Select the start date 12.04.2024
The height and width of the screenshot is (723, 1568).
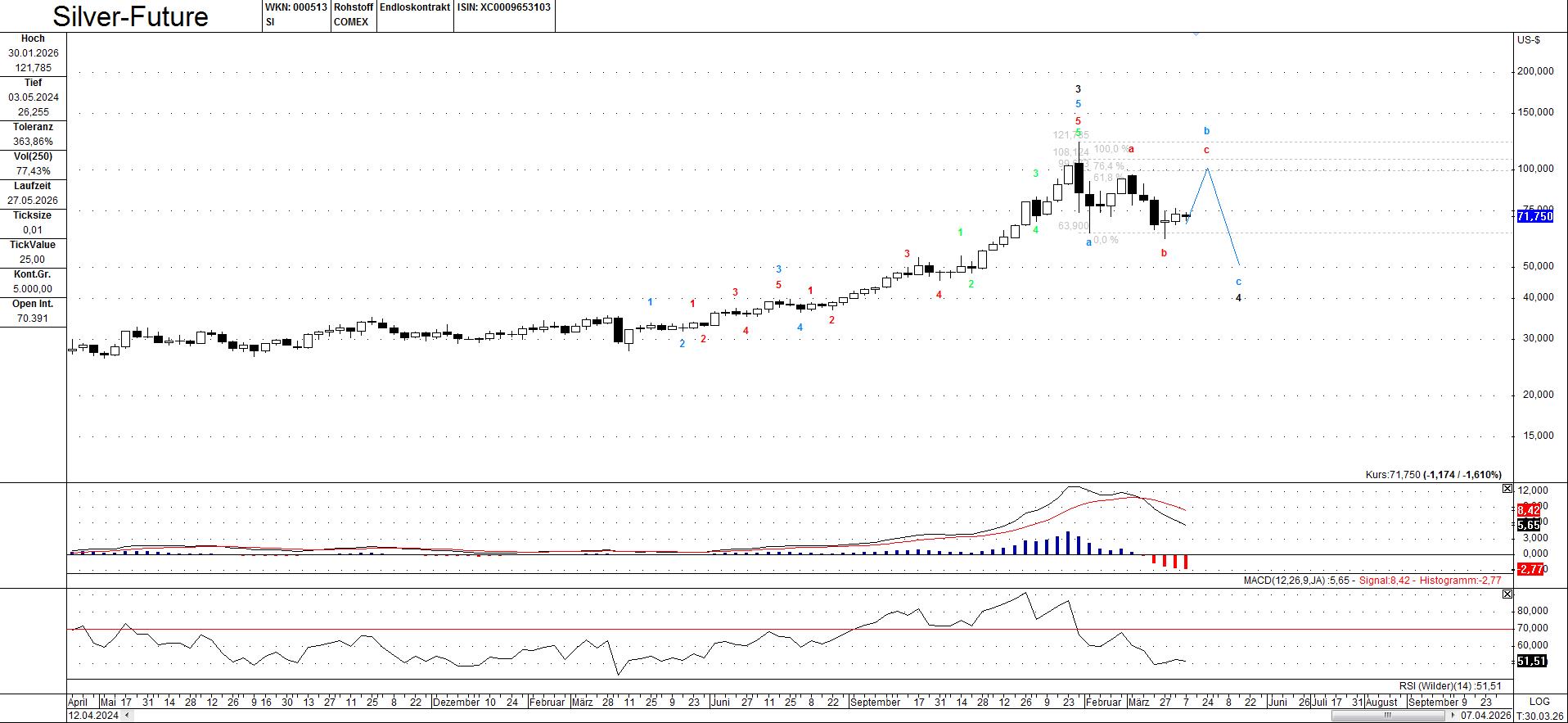pos(93,715)
